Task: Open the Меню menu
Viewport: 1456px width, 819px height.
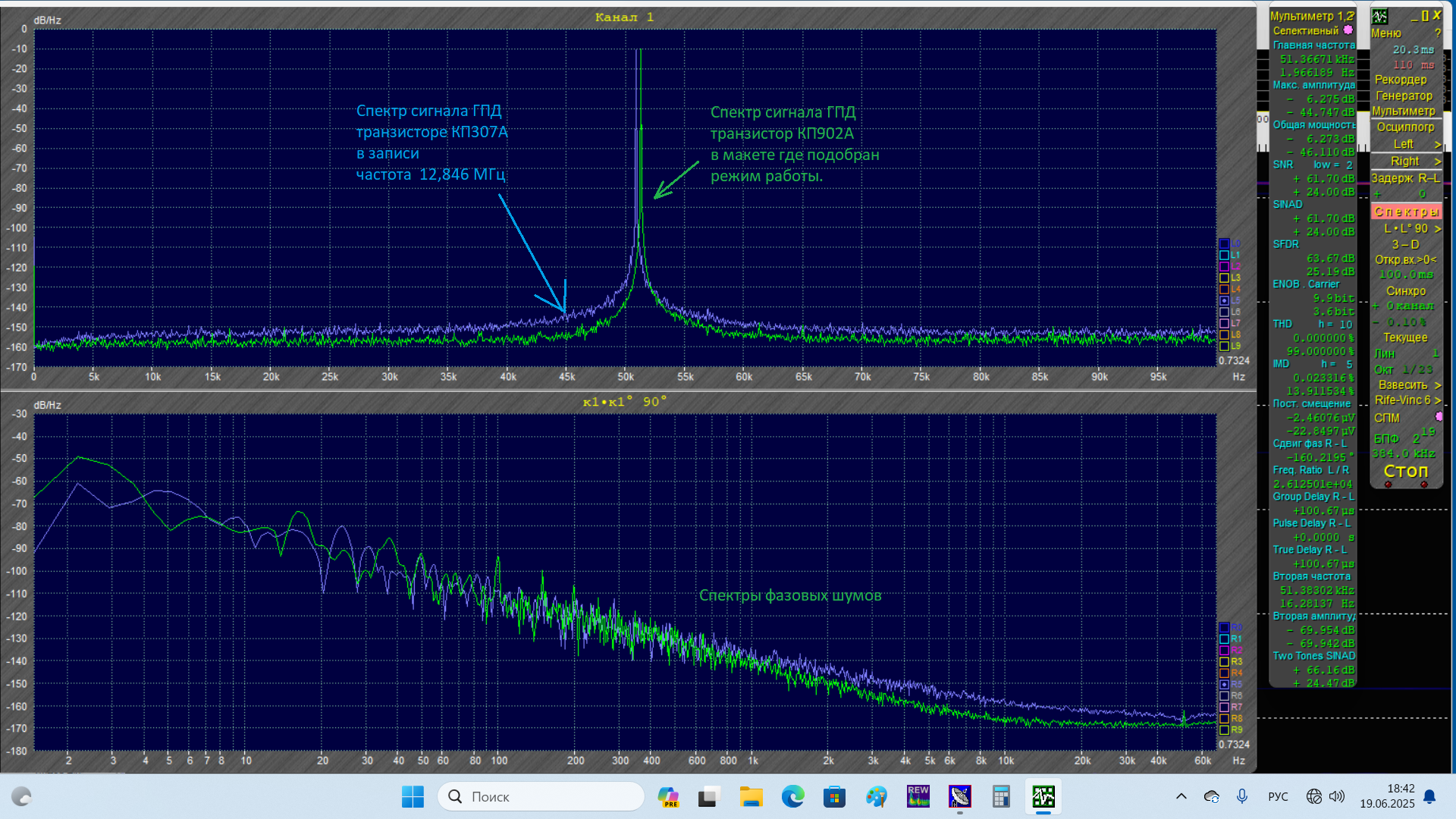Action: pos(1386,33)
